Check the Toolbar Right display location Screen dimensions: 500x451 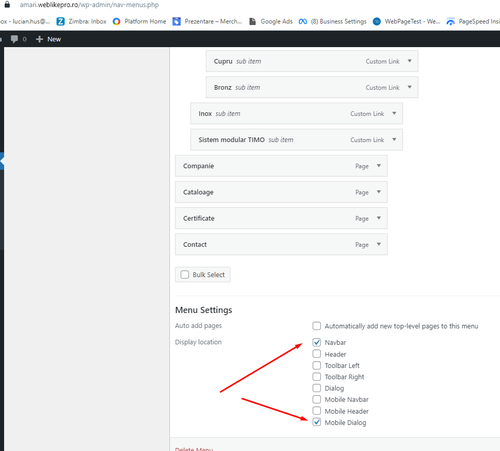pyautogui.click(x=317, y=377)
